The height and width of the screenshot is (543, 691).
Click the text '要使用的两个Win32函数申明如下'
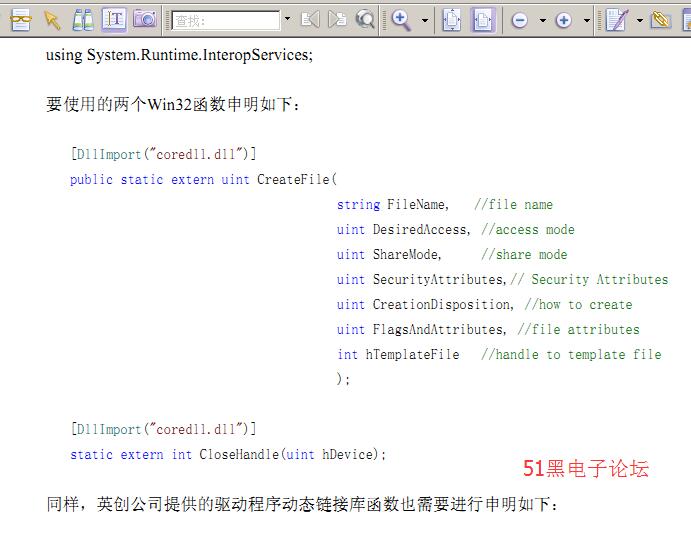[x=169, y=105]
